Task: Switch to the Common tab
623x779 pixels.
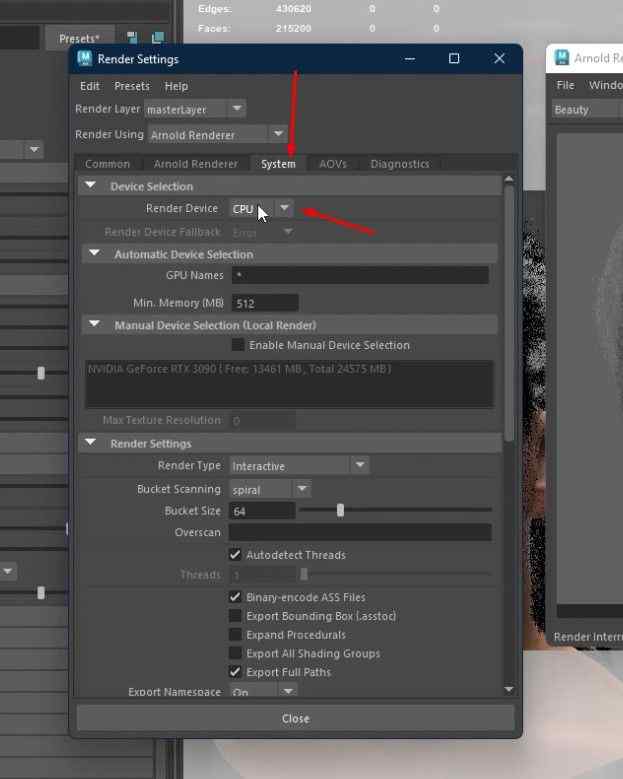Action: coord(107,164)
